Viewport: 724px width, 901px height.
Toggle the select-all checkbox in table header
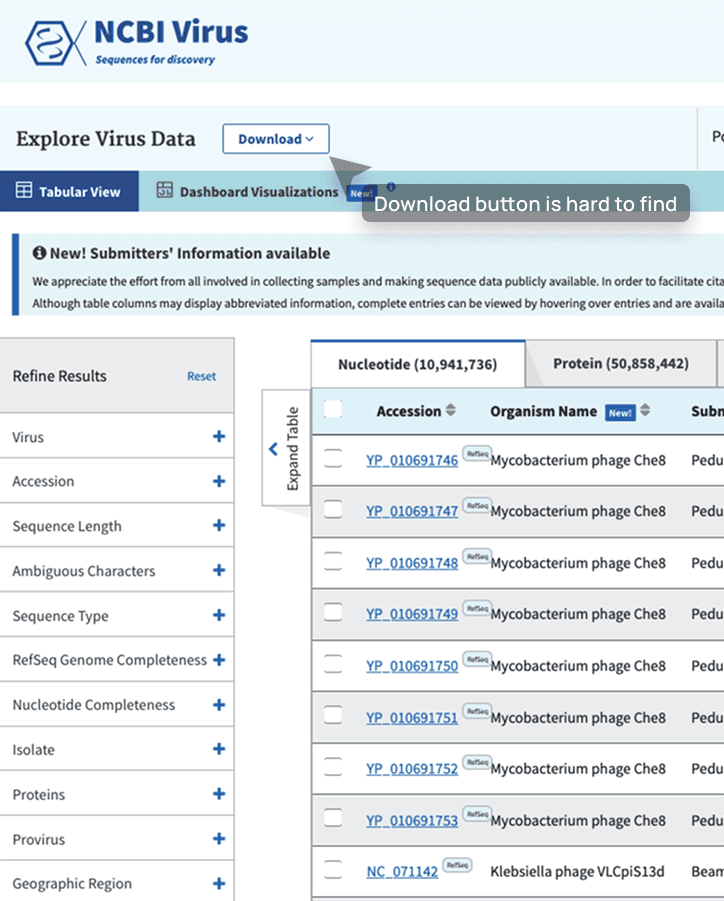(333, 410)
